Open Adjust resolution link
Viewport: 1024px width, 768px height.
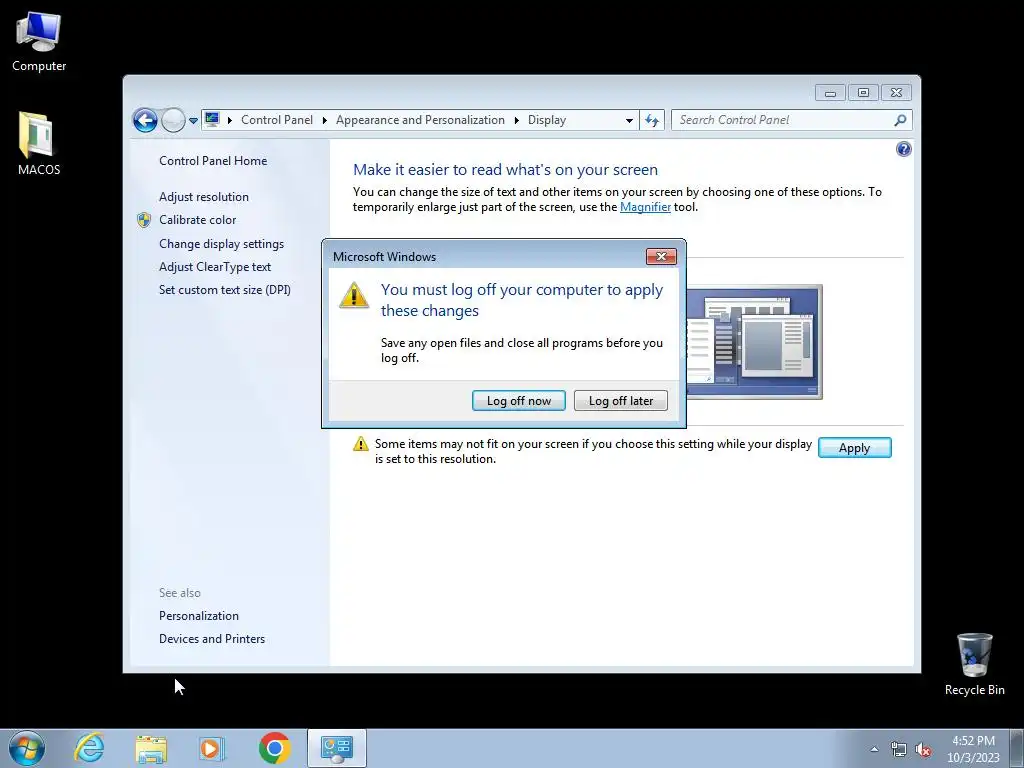(x=204, y=197)
